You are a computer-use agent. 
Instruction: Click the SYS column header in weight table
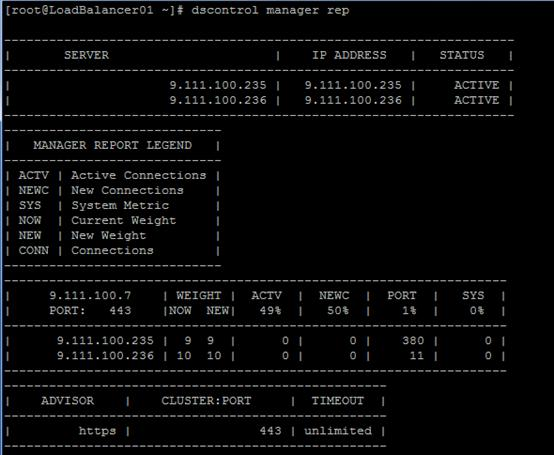[473, 295]
